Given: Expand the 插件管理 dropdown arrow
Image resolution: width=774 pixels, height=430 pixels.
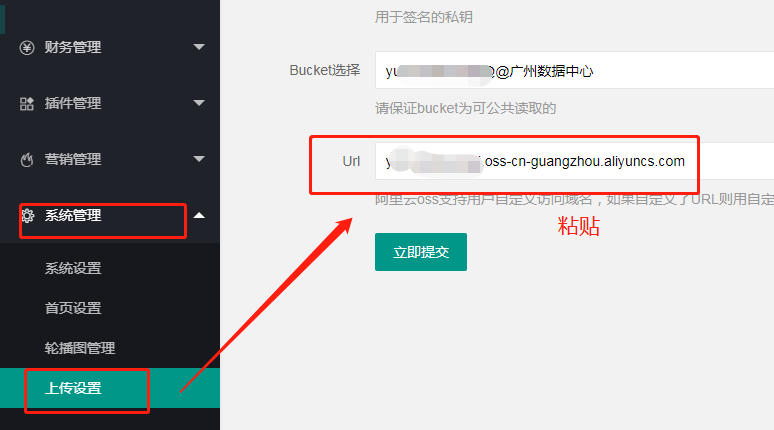Looking at the screenshot, I should (x=199, y=103).
